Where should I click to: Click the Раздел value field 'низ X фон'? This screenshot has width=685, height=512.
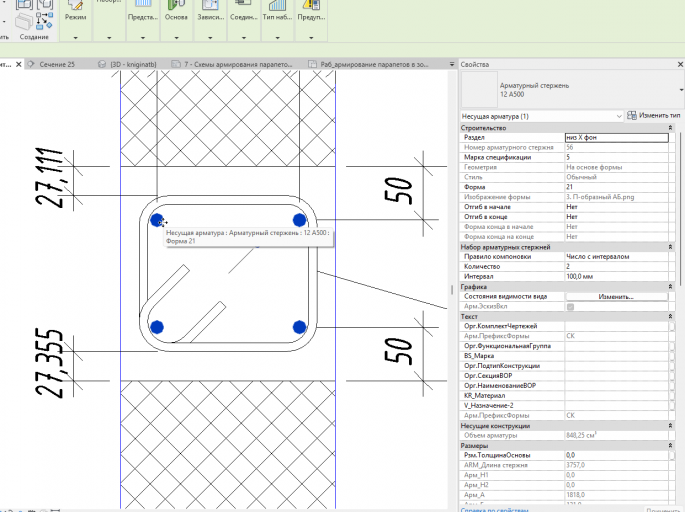616,138
